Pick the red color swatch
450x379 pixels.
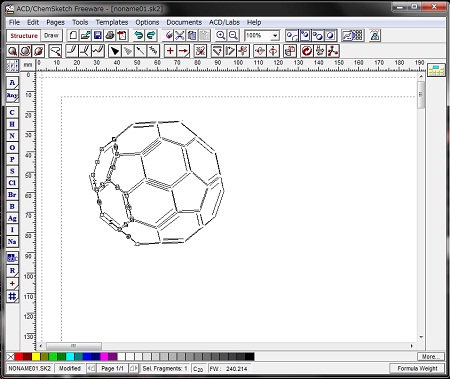point(19,357)
